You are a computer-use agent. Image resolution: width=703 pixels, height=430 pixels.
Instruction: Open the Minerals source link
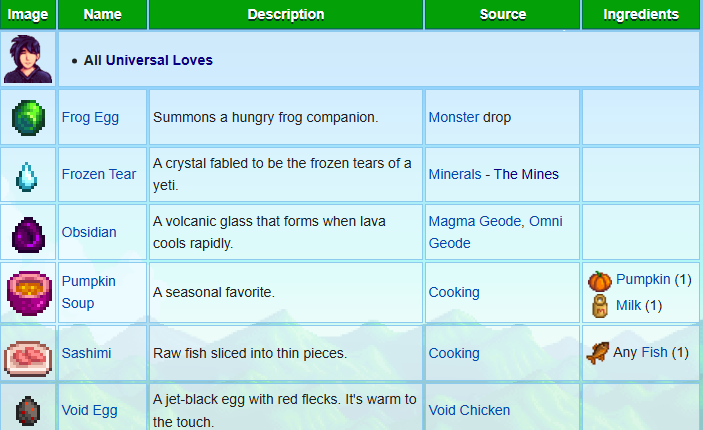(x=455, y=175)
